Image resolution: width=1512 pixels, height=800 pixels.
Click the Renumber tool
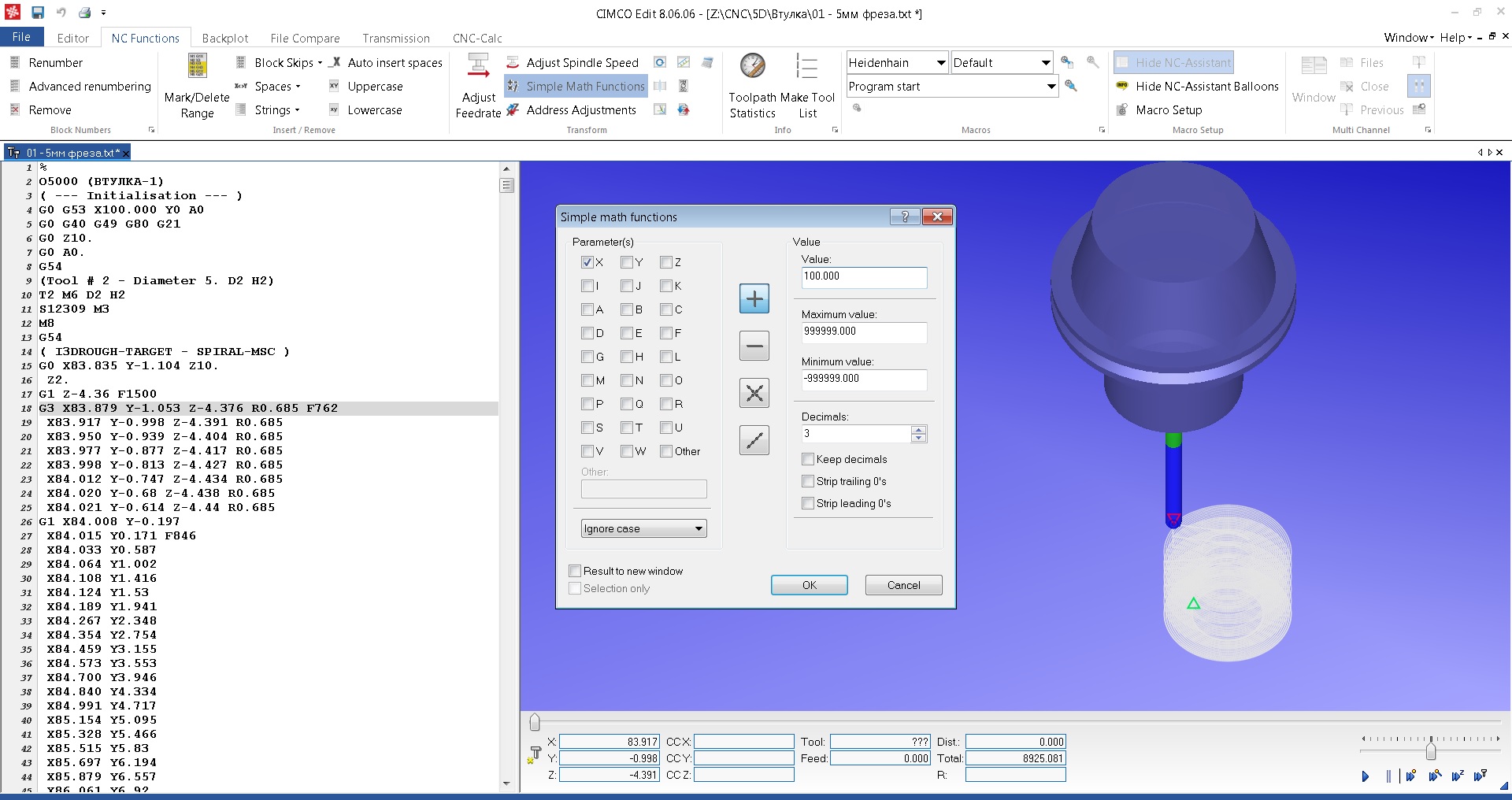click(47, 63)
